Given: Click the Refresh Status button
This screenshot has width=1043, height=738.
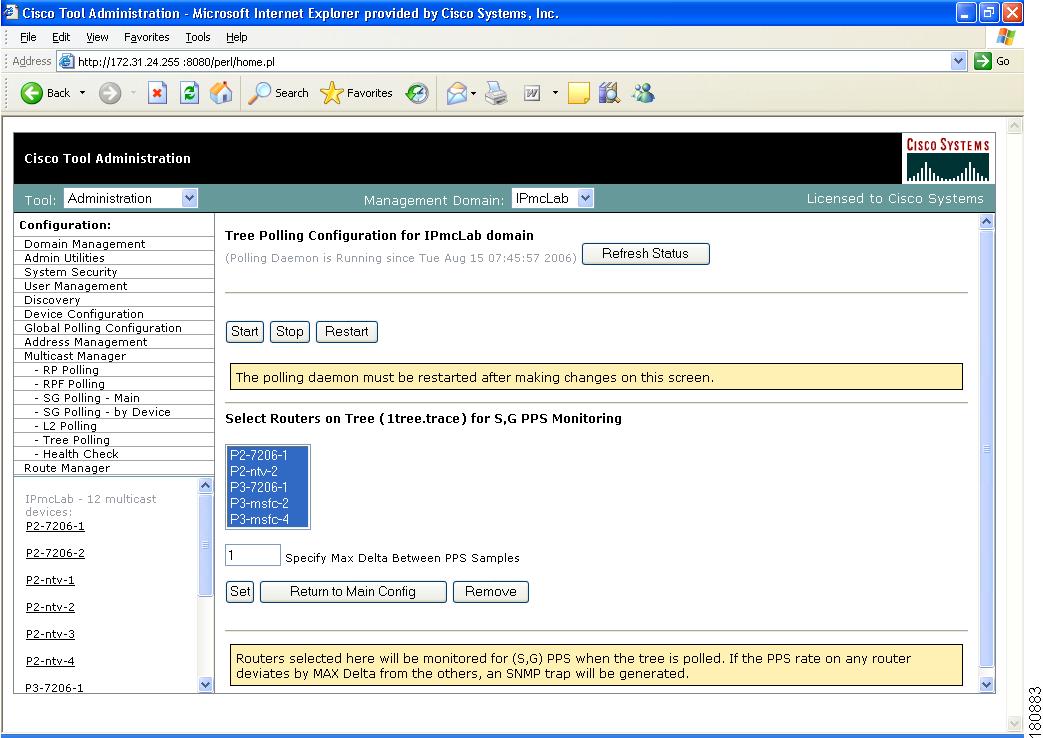Looking at the screenshot, I should coord(645,254).
